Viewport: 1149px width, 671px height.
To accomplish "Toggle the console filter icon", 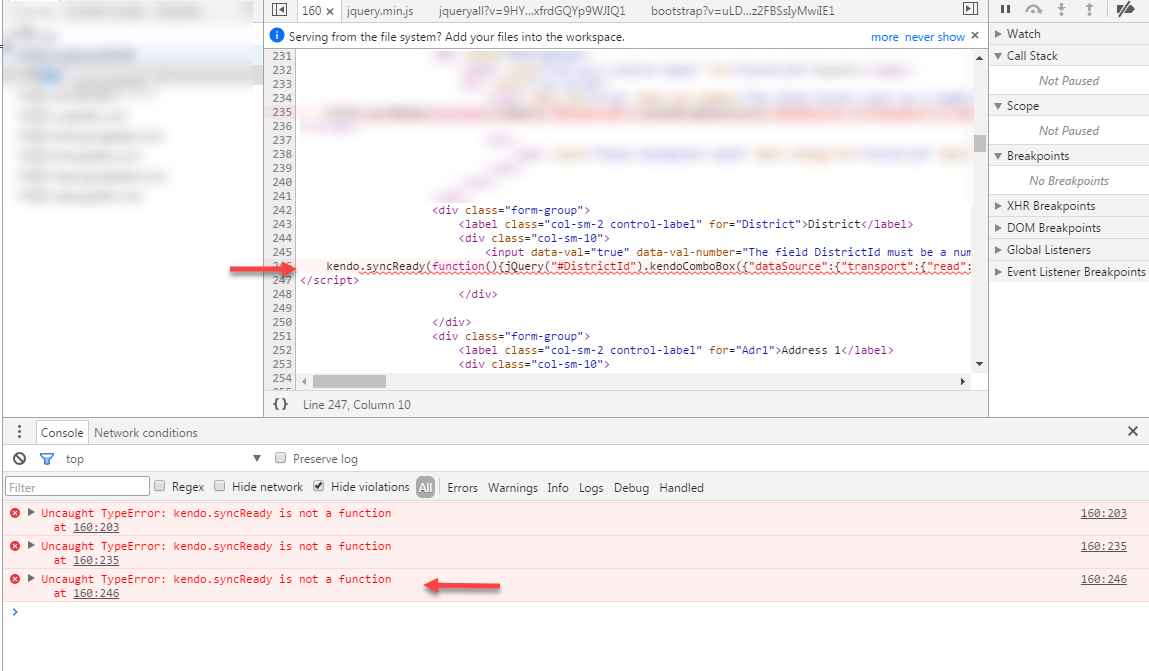I will pos(47,459).
